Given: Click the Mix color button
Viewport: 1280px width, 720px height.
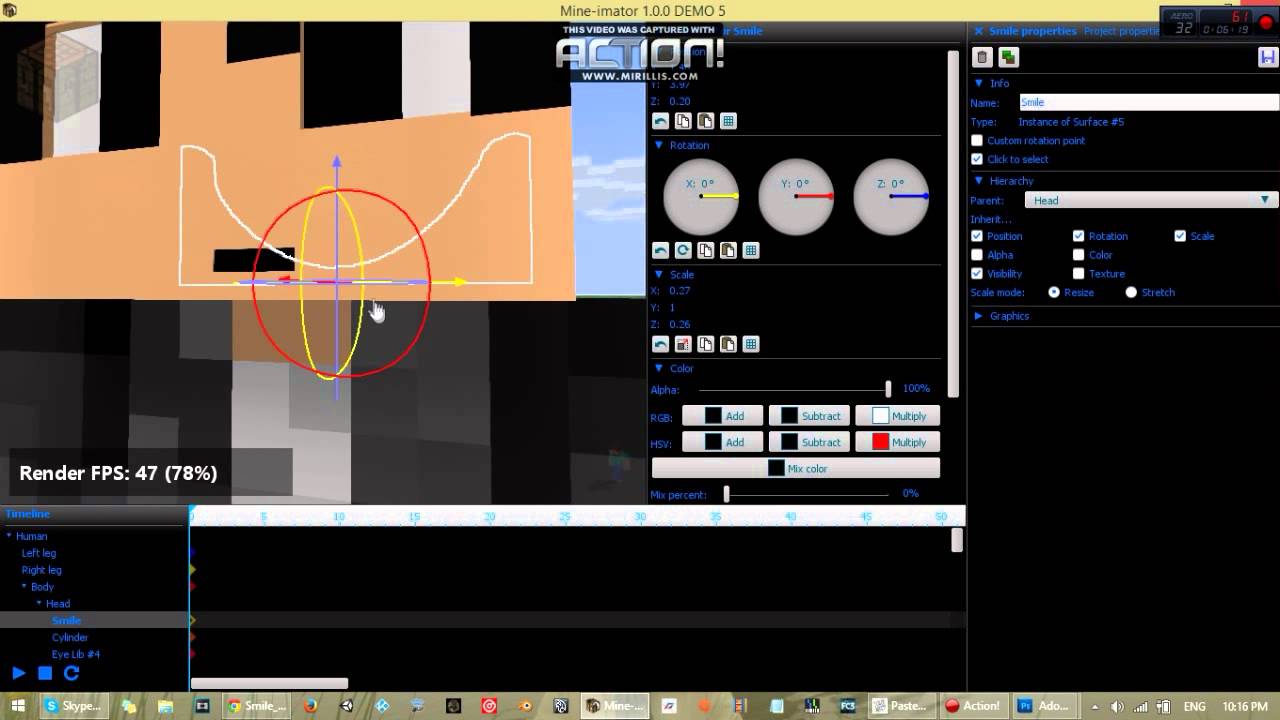Looking at the screenshot, I should 796,468.
